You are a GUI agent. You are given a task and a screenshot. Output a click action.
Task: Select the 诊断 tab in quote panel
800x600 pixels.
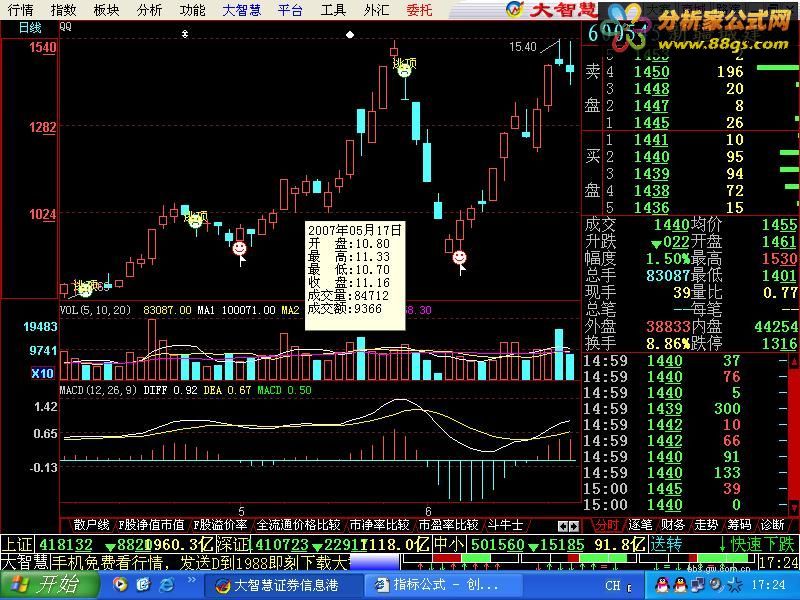(x=772, y=525)
